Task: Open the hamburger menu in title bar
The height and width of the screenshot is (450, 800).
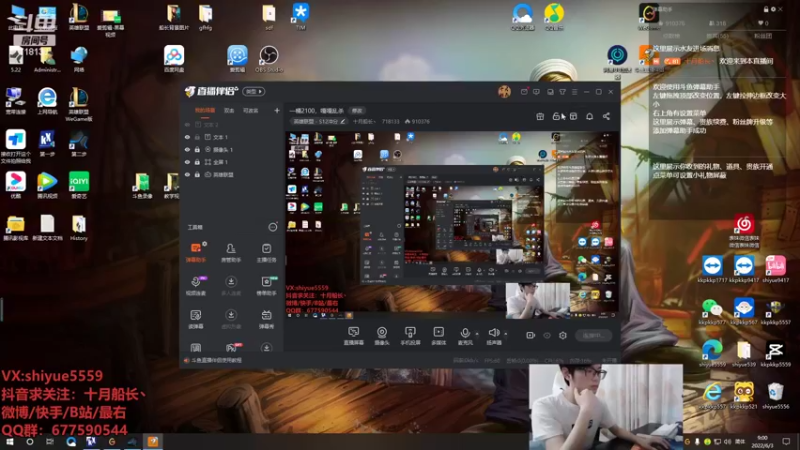Action: point(574,92)
